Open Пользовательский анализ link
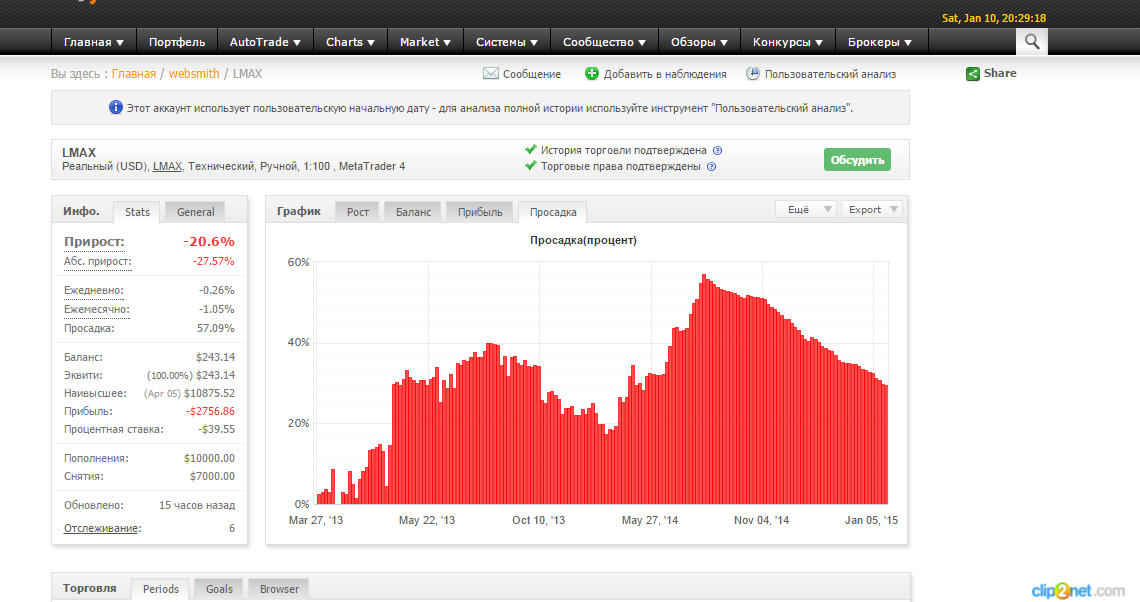The image size is (1140, 602). coord(830,74)
